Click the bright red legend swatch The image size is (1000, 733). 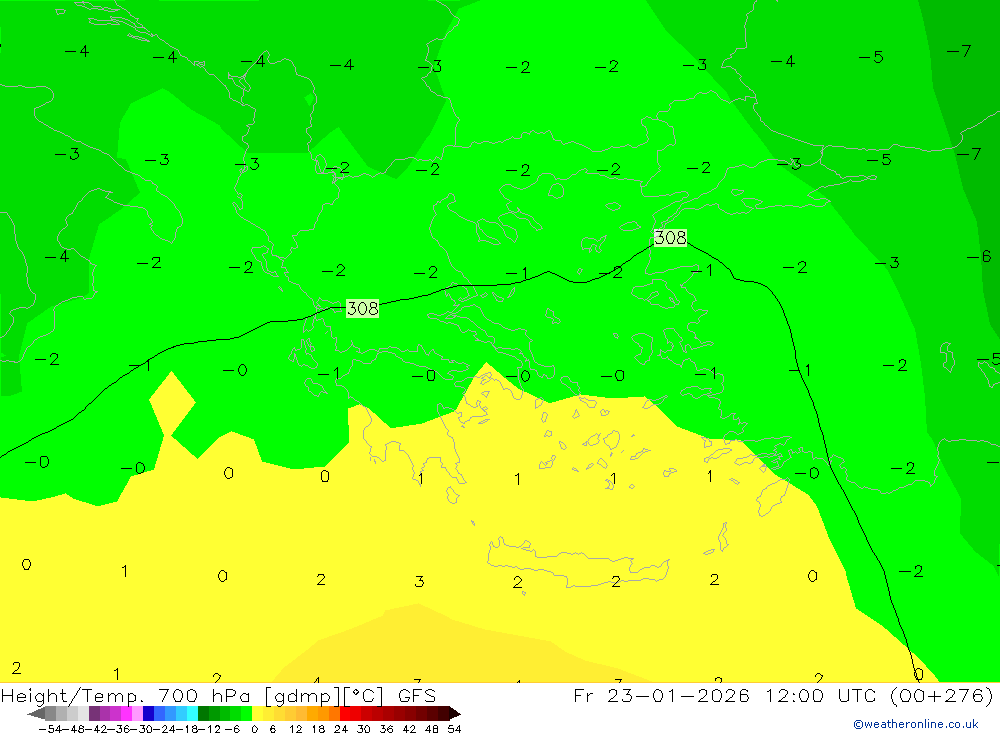[x=346, y=713]
